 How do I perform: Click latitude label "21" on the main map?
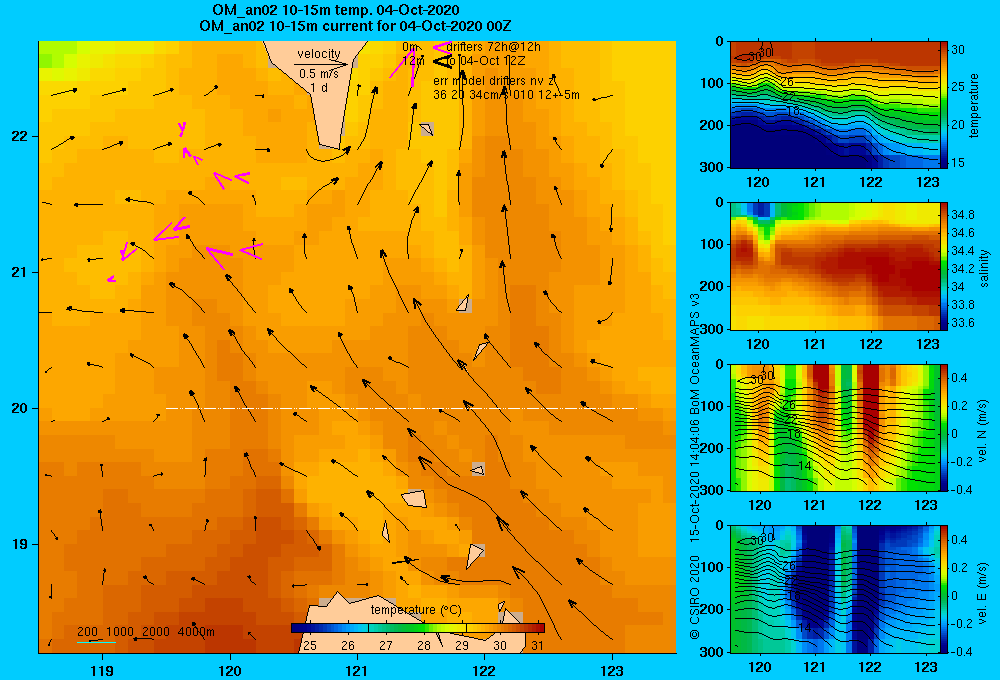[19, 272]
